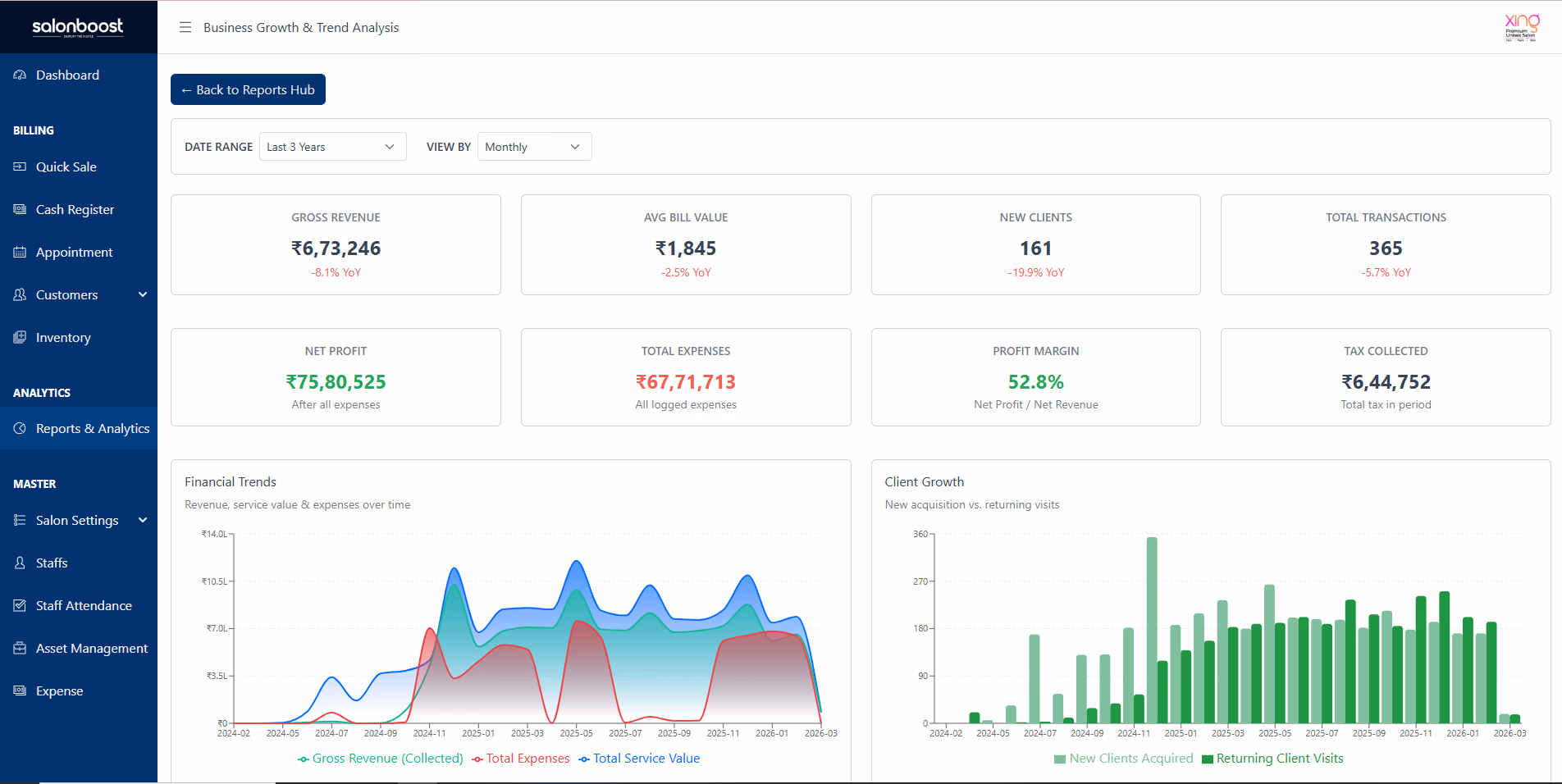
Task: Click the -8.1% YoY change label
Action: pos(336,272)
